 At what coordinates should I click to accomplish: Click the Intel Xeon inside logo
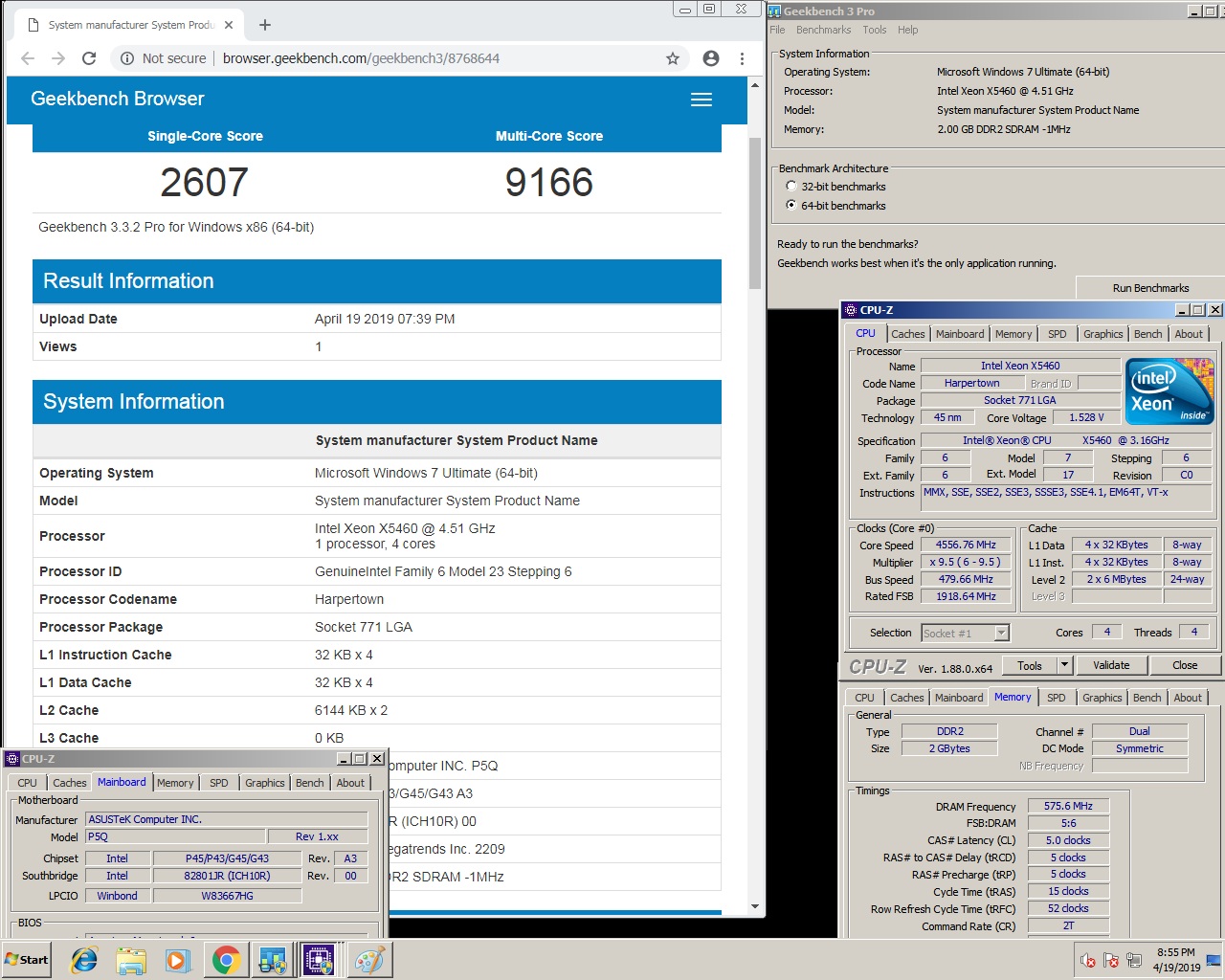pos(1169,390)
